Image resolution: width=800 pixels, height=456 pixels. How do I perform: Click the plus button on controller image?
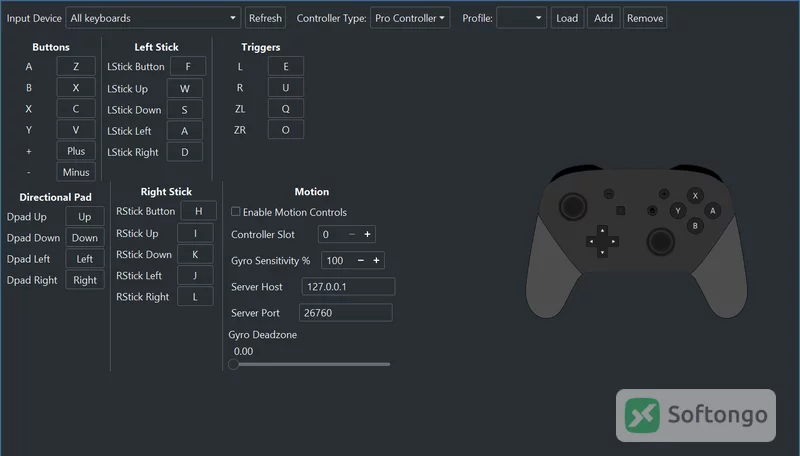pos(664,194)
